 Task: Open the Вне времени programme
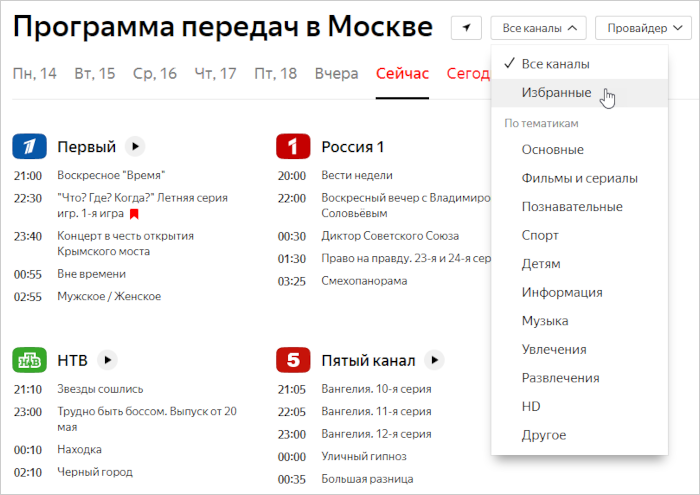[92, 274]
